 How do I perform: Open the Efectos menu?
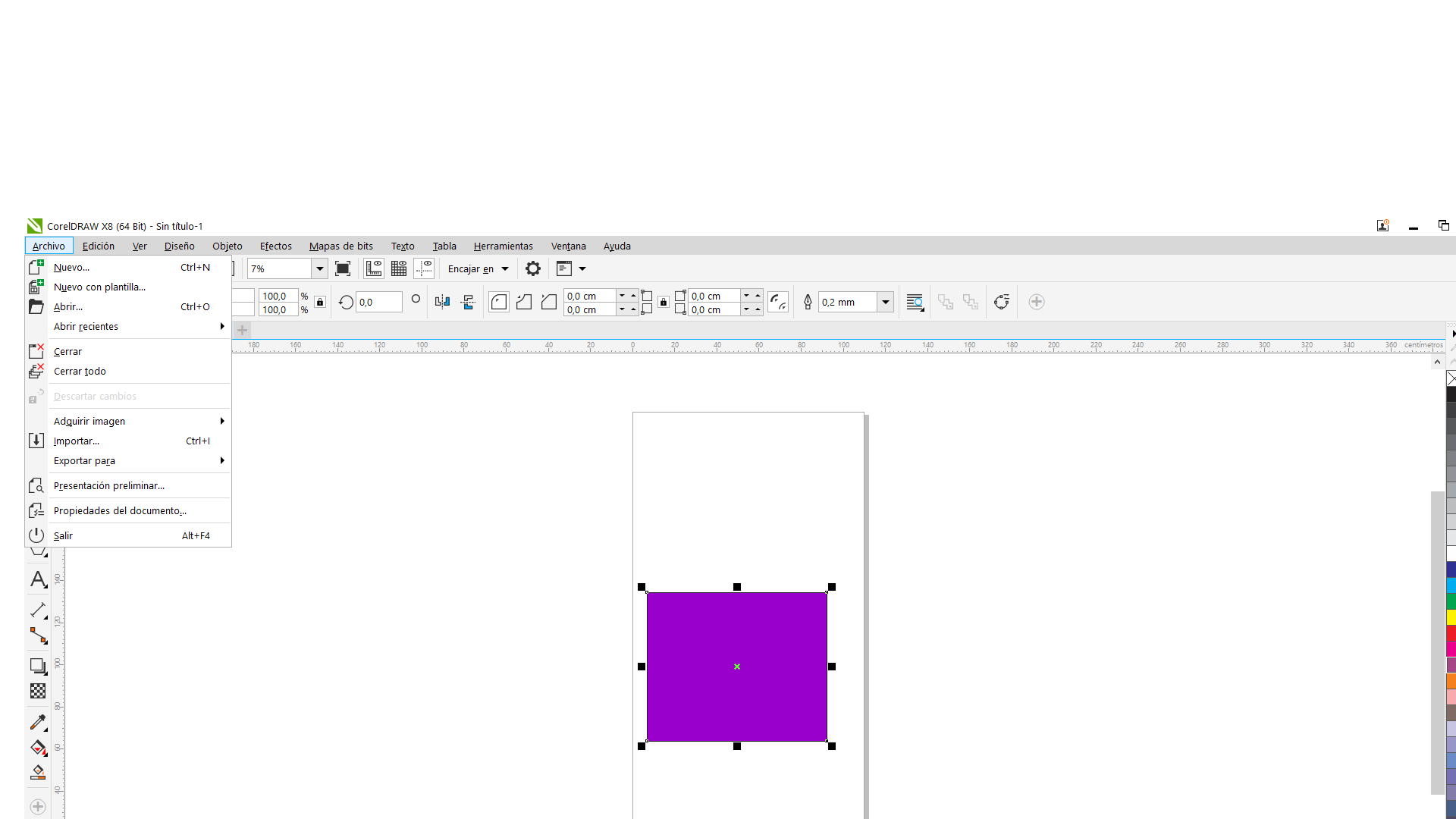pos(275,246)
